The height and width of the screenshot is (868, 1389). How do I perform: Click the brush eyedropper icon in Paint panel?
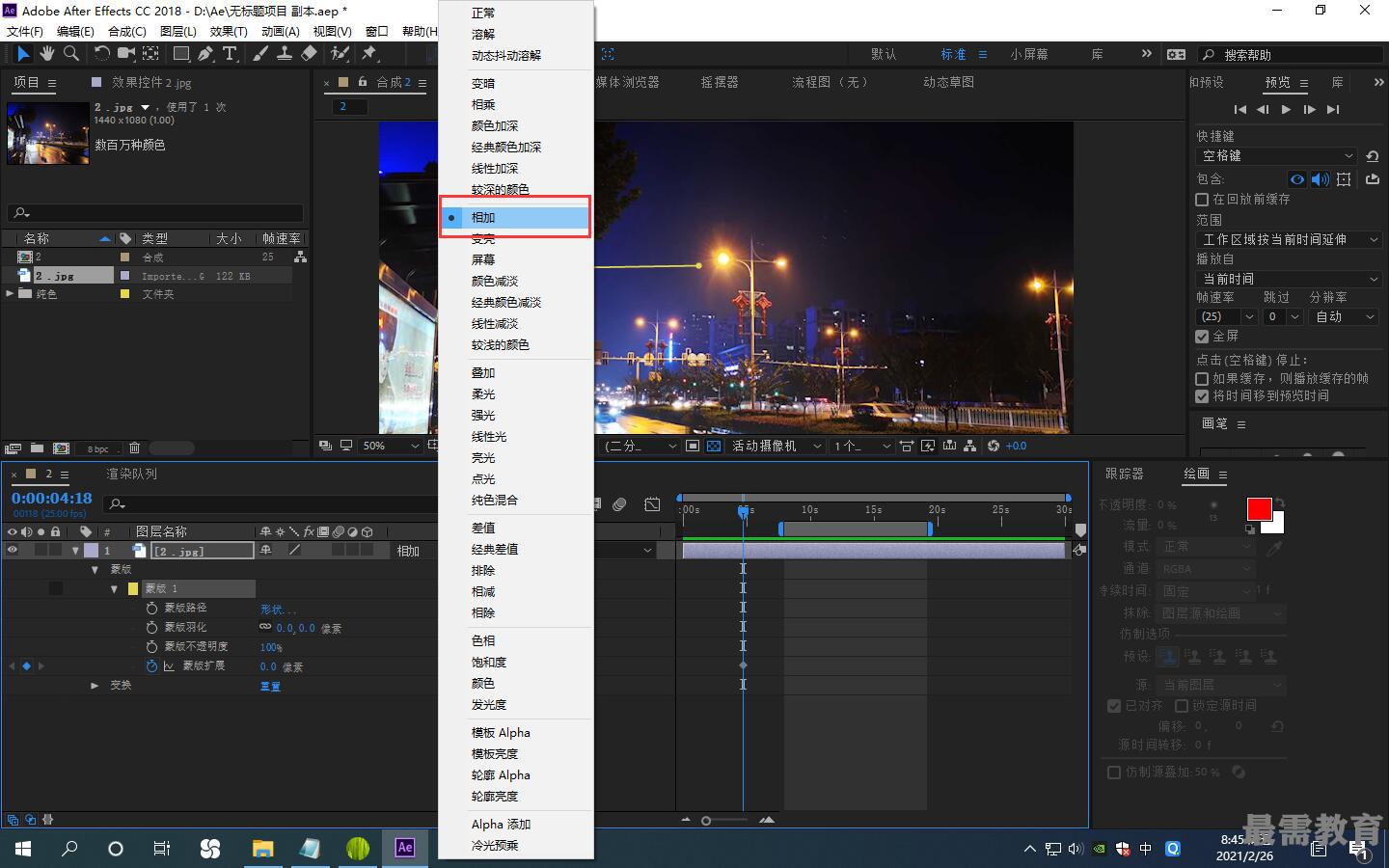[1274, 548]
